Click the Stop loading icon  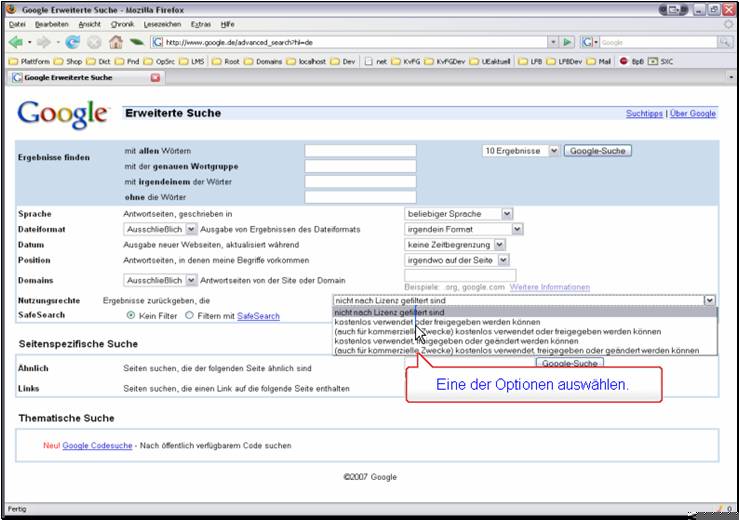pos(94,43)
